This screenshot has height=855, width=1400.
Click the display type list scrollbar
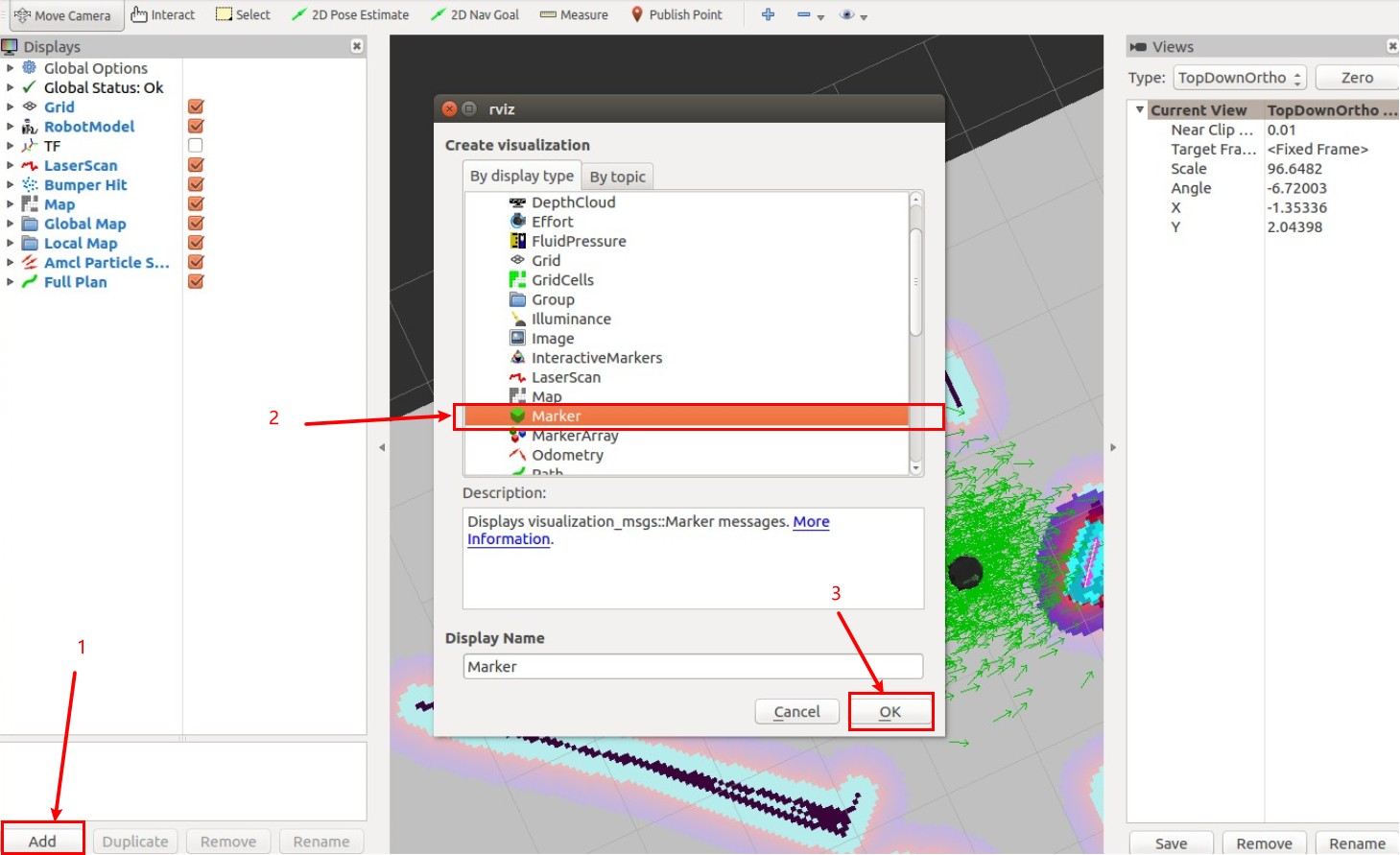pyautogui.click(x=916, y=281)
